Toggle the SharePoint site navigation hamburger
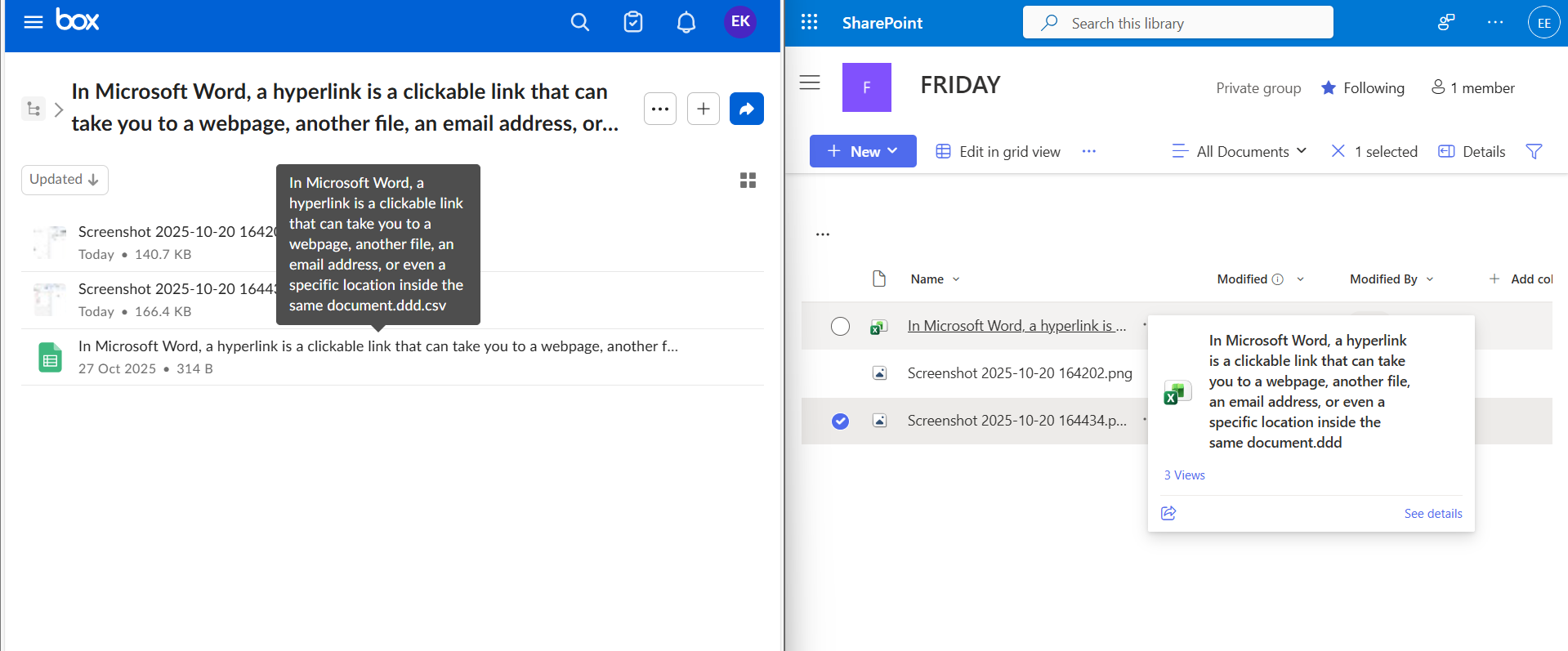 tap(810, 82)
